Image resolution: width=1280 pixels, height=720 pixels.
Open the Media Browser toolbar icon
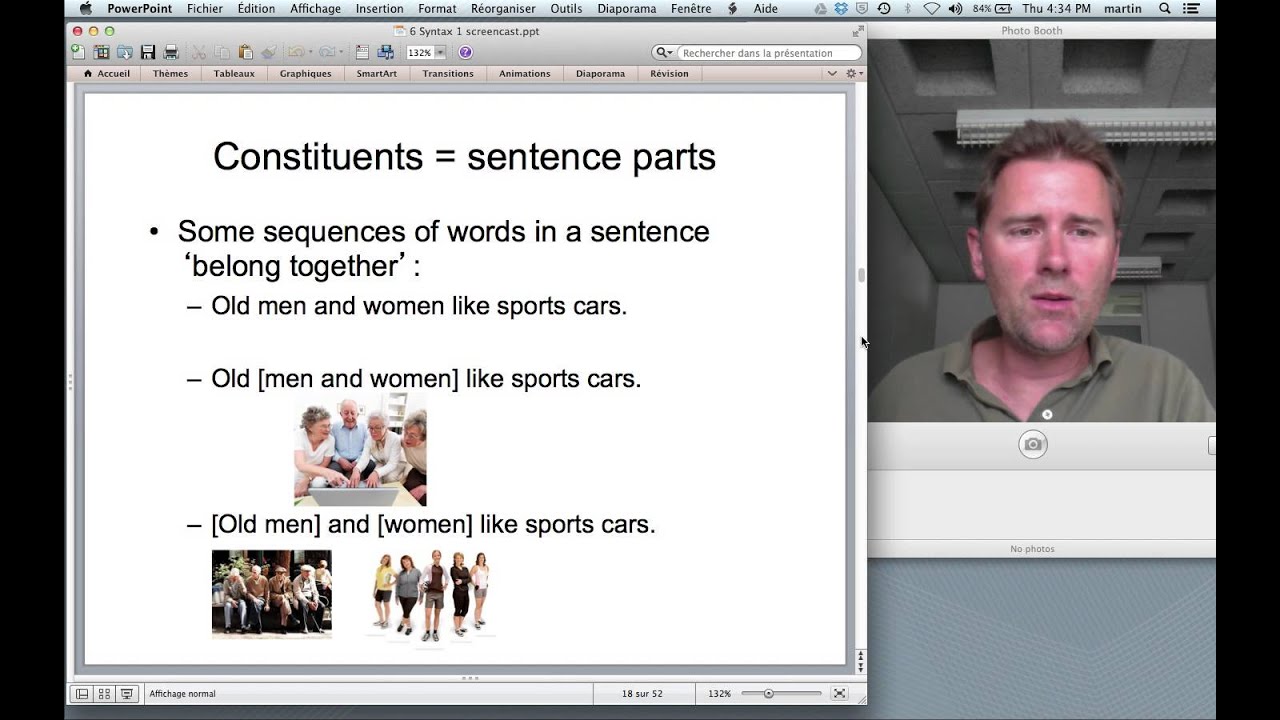(x=385, y=52)
